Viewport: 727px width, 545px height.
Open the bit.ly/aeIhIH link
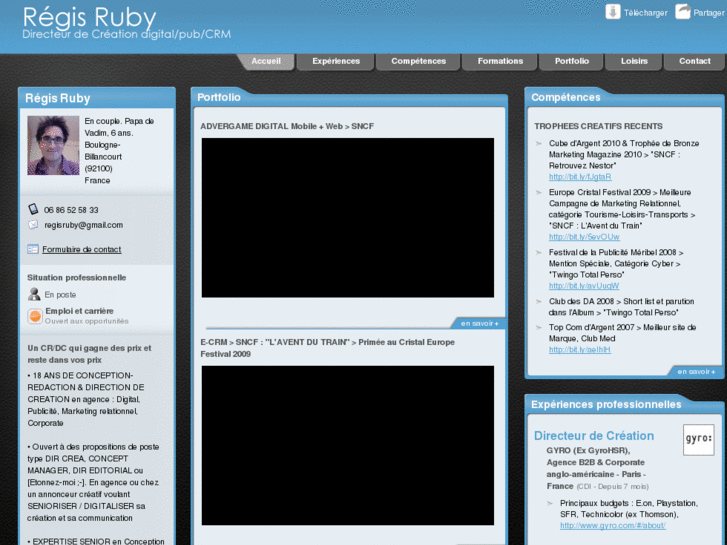[580, 350]
